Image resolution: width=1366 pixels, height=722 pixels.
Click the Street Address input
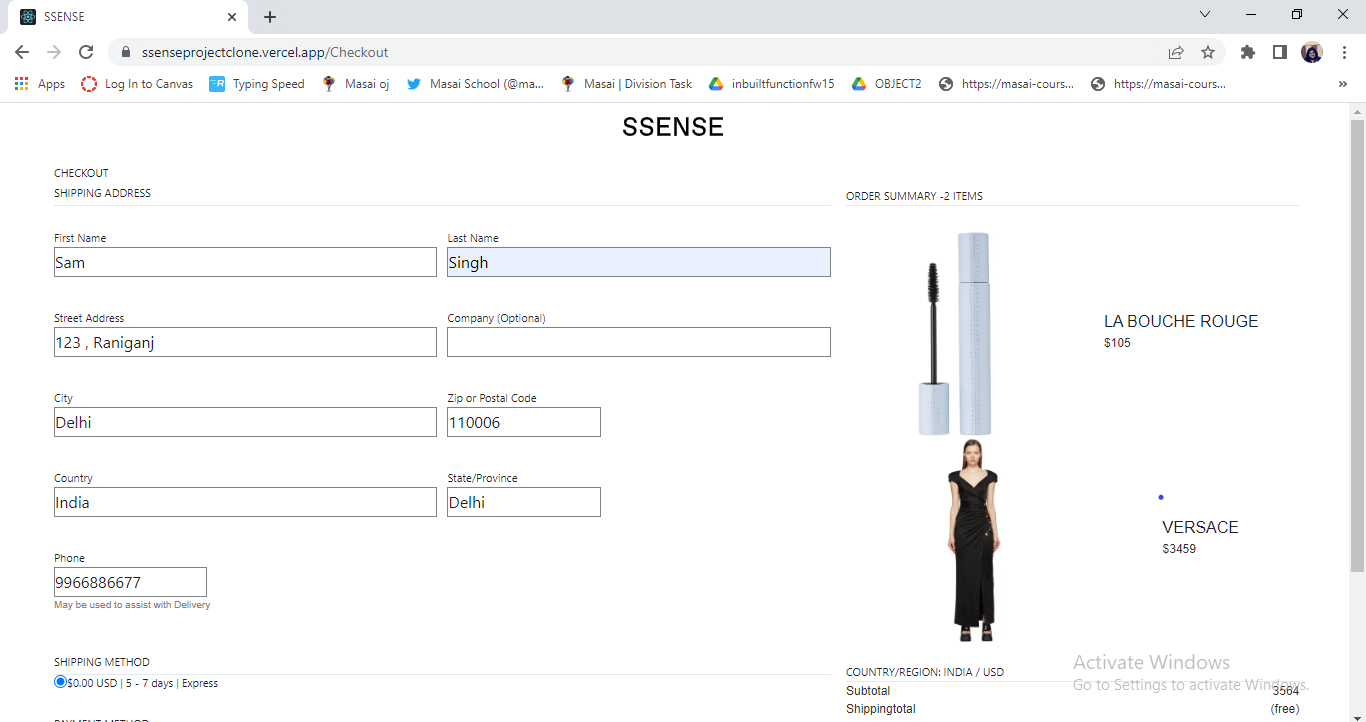tap(245, 342)
